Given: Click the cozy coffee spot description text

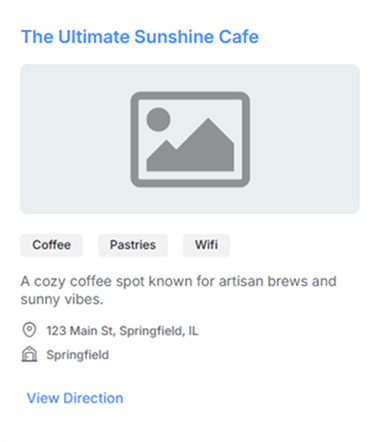Looking at the screenshot, I should (178, 290).
